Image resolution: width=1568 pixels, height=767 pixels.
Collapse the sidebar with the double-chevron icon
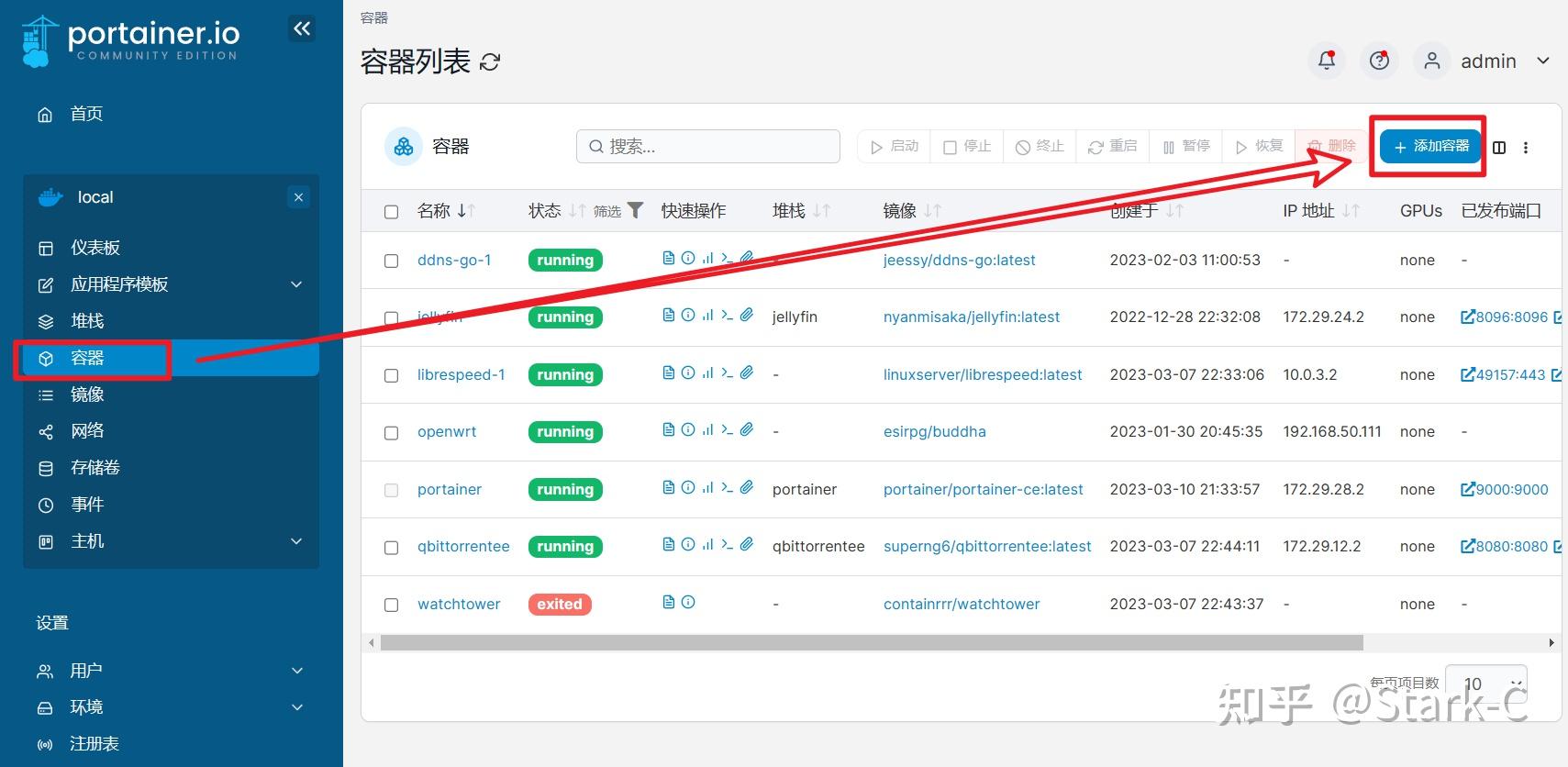[302, 28]
